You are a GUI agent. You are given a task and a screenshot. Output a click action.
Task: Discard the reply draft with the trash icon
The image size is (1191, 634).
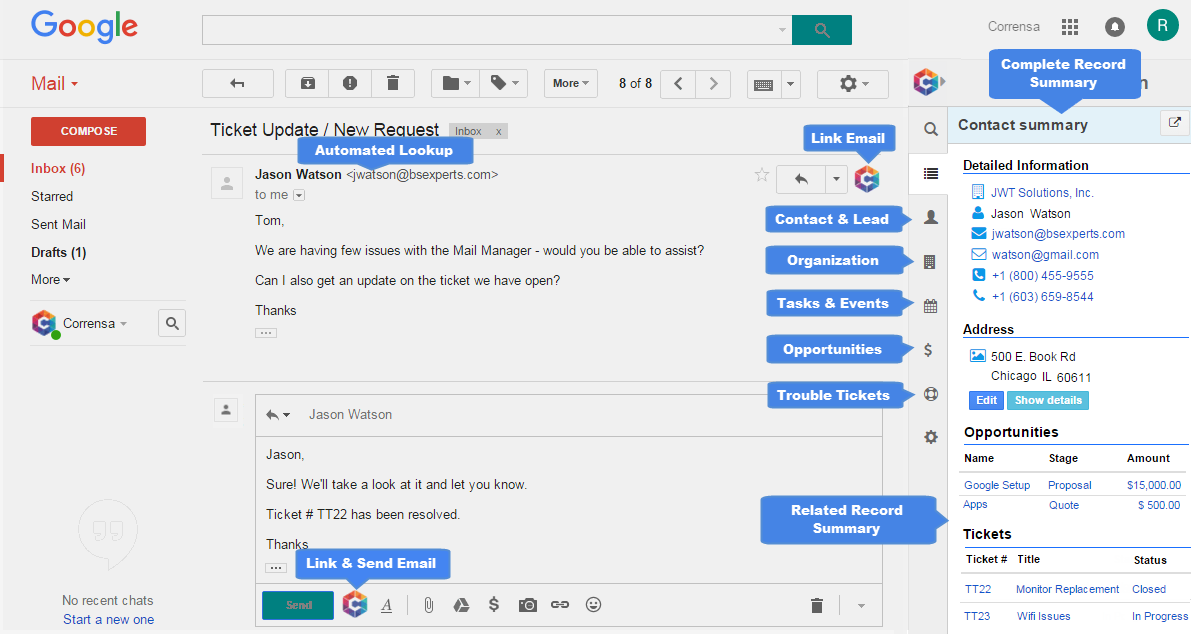817,605
